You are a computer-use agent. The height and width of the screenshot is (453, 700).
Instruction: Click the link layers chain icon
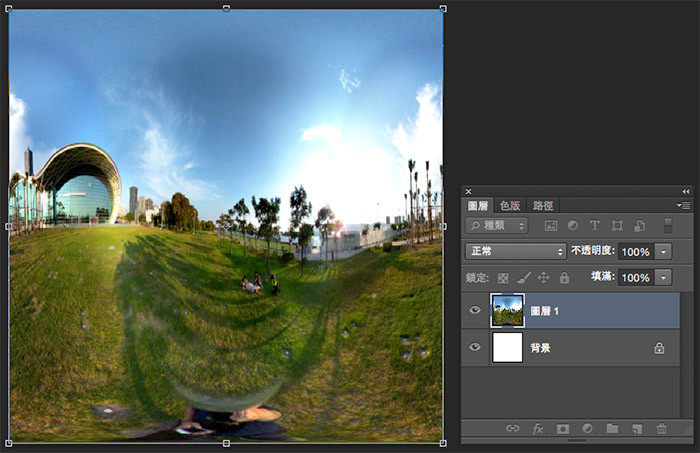pos(513,428)
